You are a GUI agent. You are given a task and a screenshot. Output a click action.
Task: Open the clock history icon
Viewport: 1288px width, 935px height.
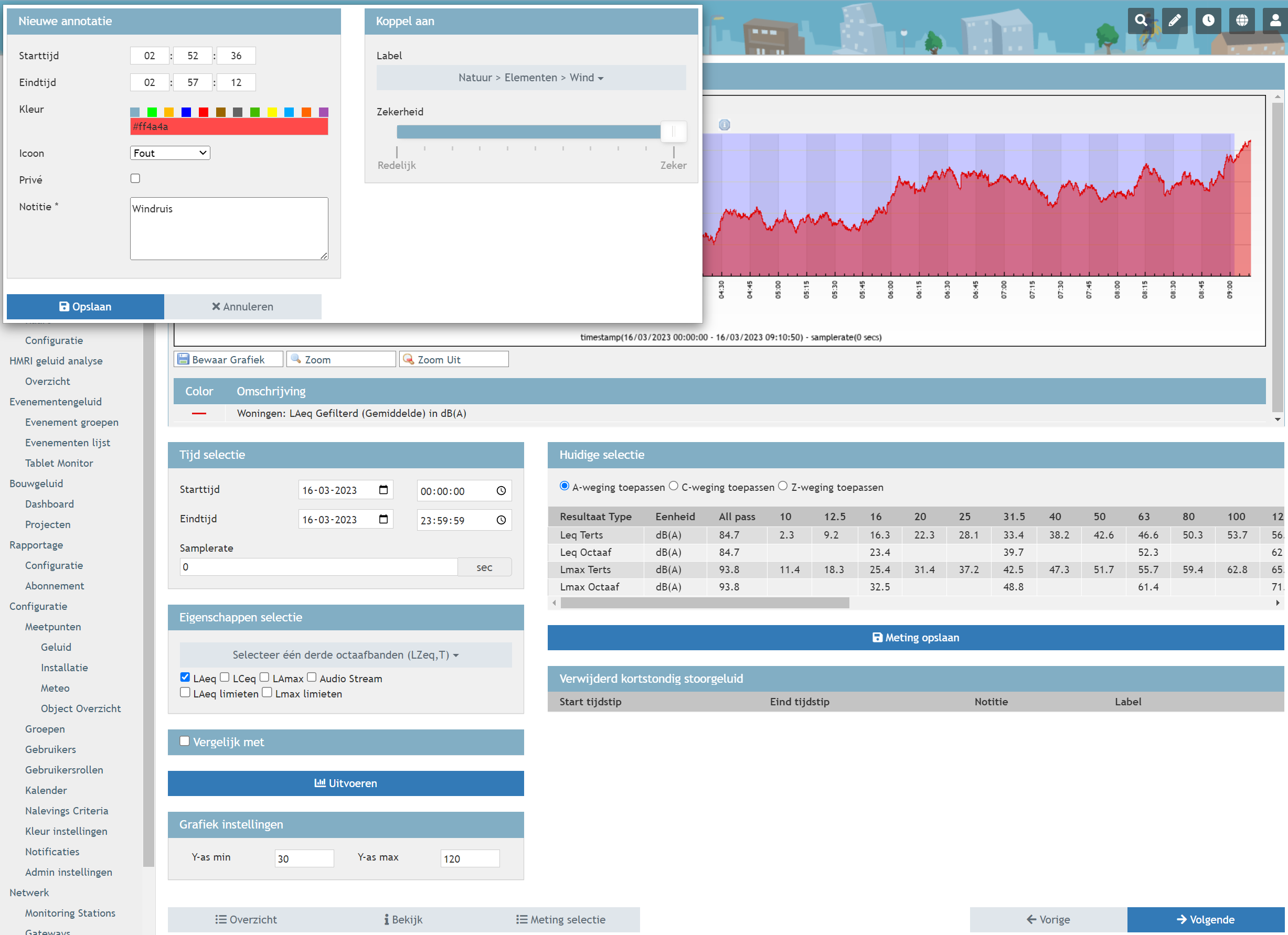[x=1208, y=21]
